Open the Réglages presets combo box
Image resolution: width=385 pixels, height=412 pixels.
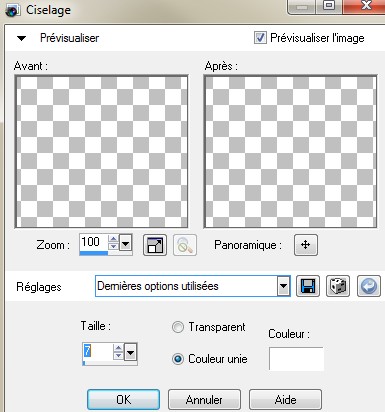pos(193,286)
